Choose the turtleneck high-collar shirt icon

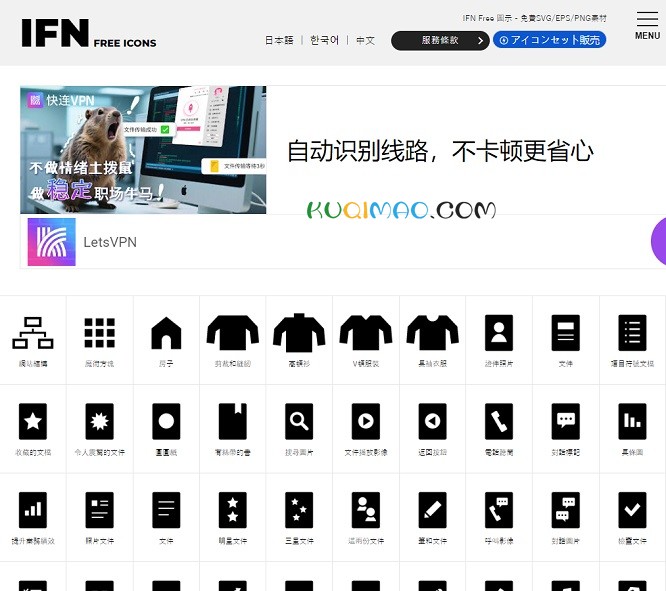[x=299, y=333]
